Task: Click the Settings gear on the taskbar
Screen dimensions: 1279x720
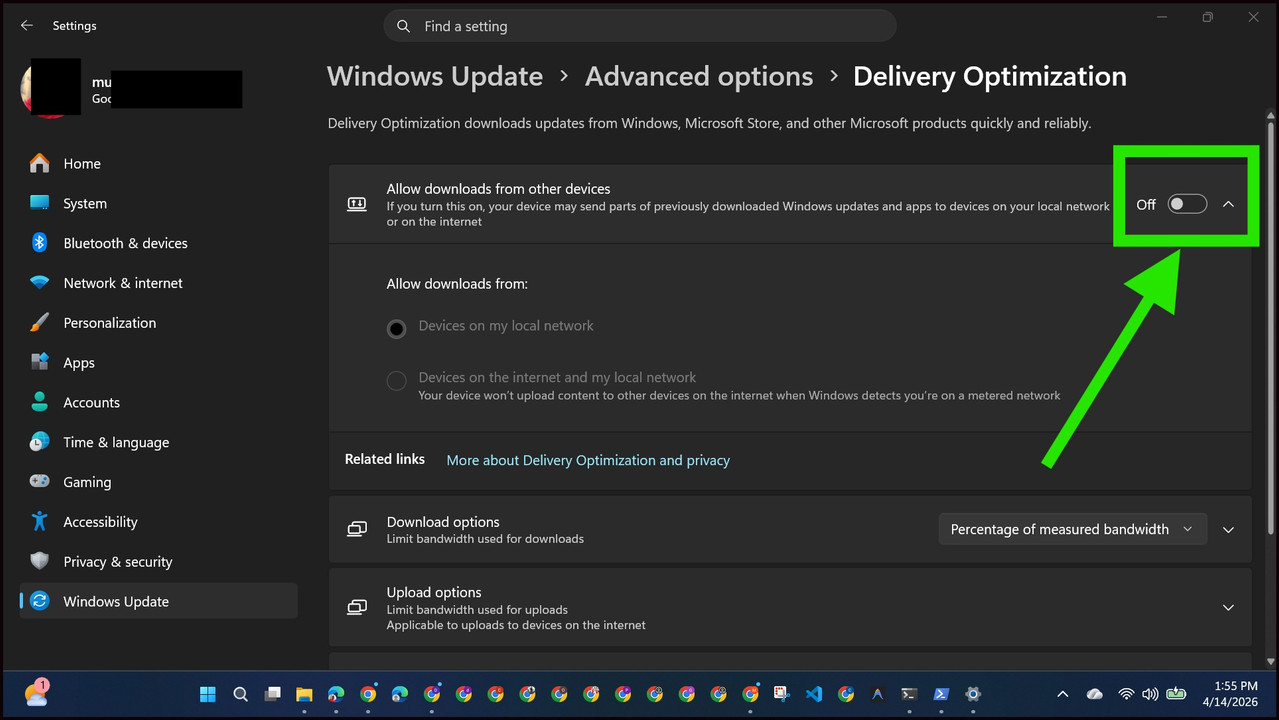Action: click(973, 694)
